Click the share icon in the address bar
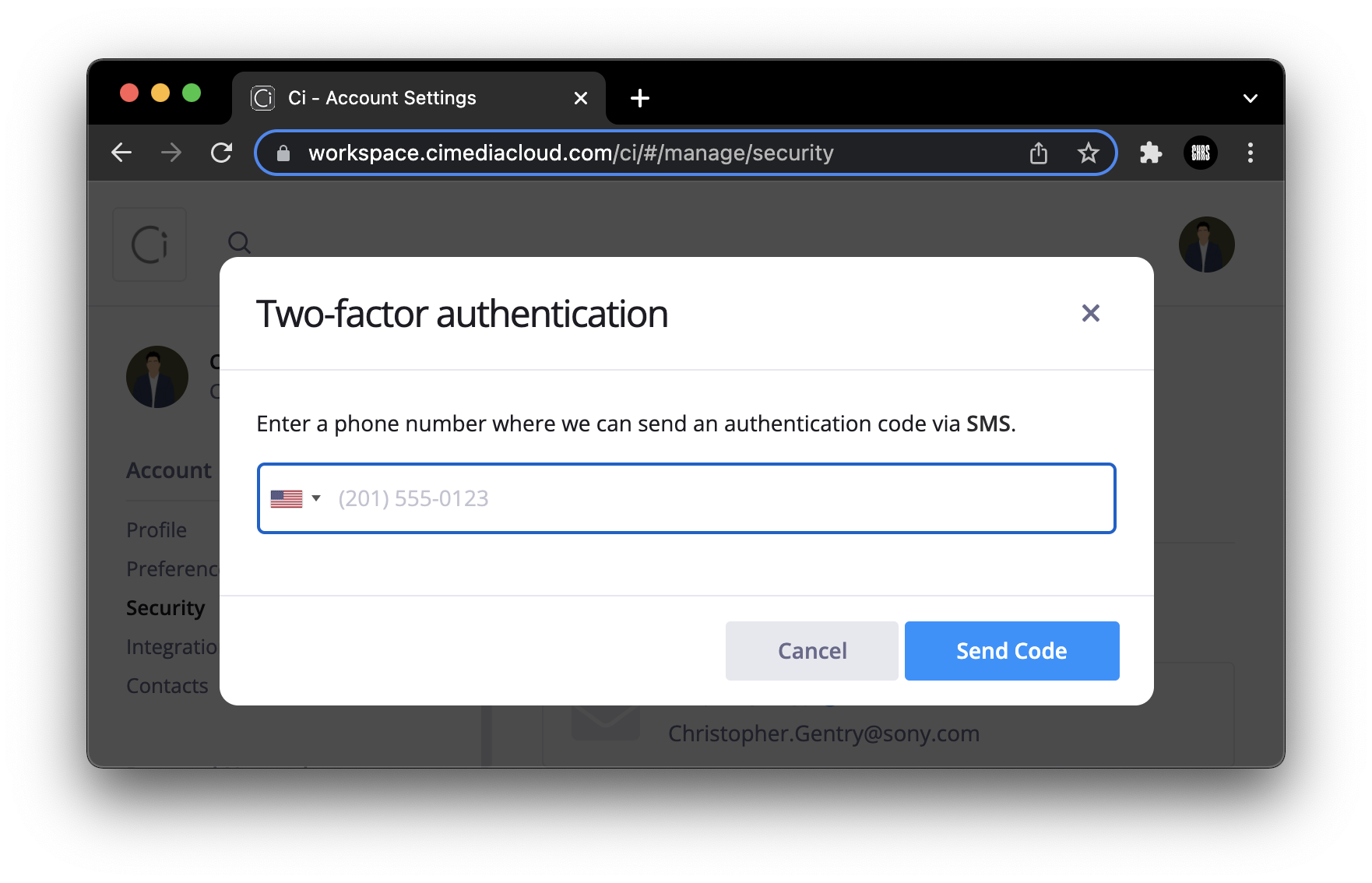 1038,153
